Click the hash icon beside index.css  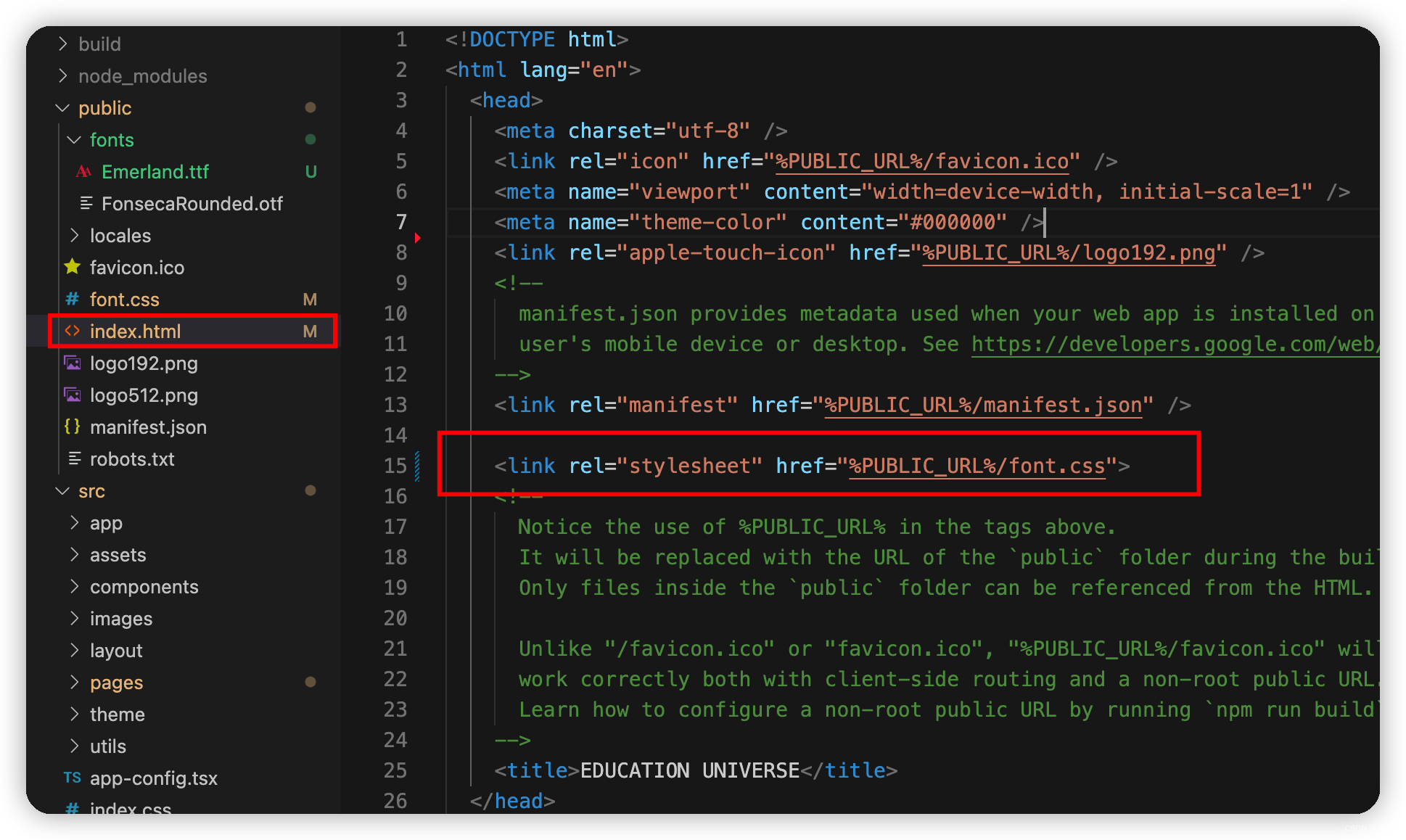coord(71,807)
